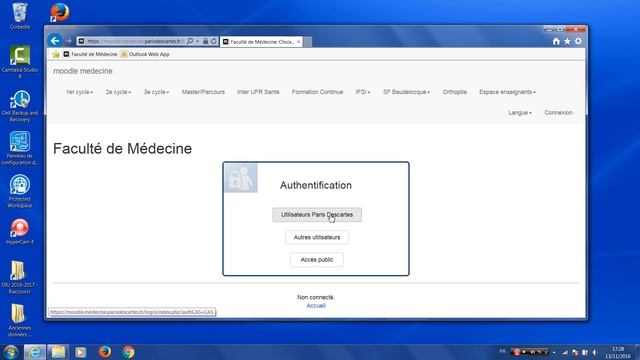Click the padlock security icon in address bar
This screenshot has height=360, width=640.
(206, 41)
